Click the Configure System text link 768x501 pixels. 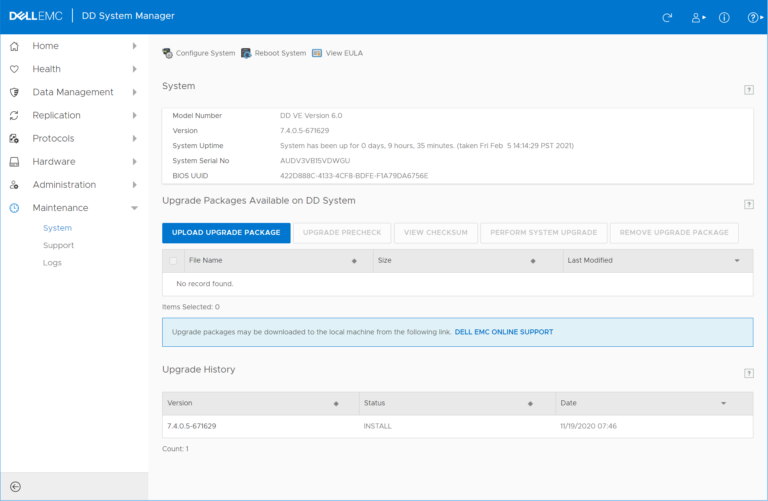205,53
